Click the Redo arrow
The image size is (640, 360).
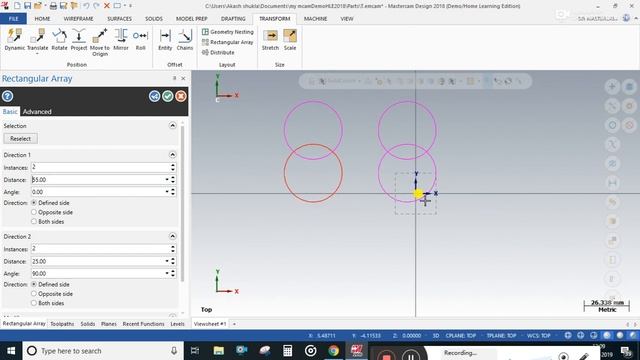point(96,6)
